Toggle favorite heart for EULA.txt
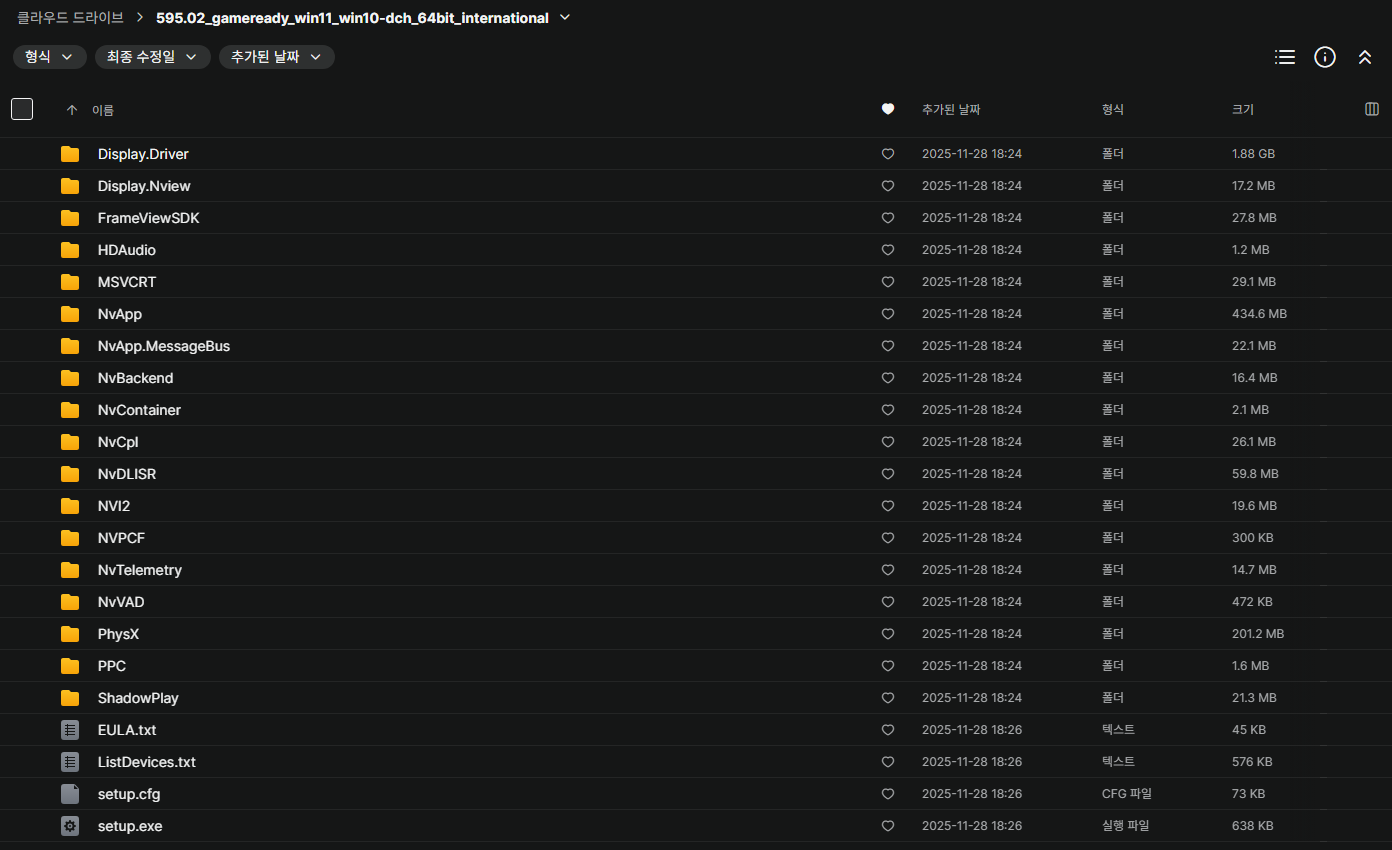 tap(888, 730)
